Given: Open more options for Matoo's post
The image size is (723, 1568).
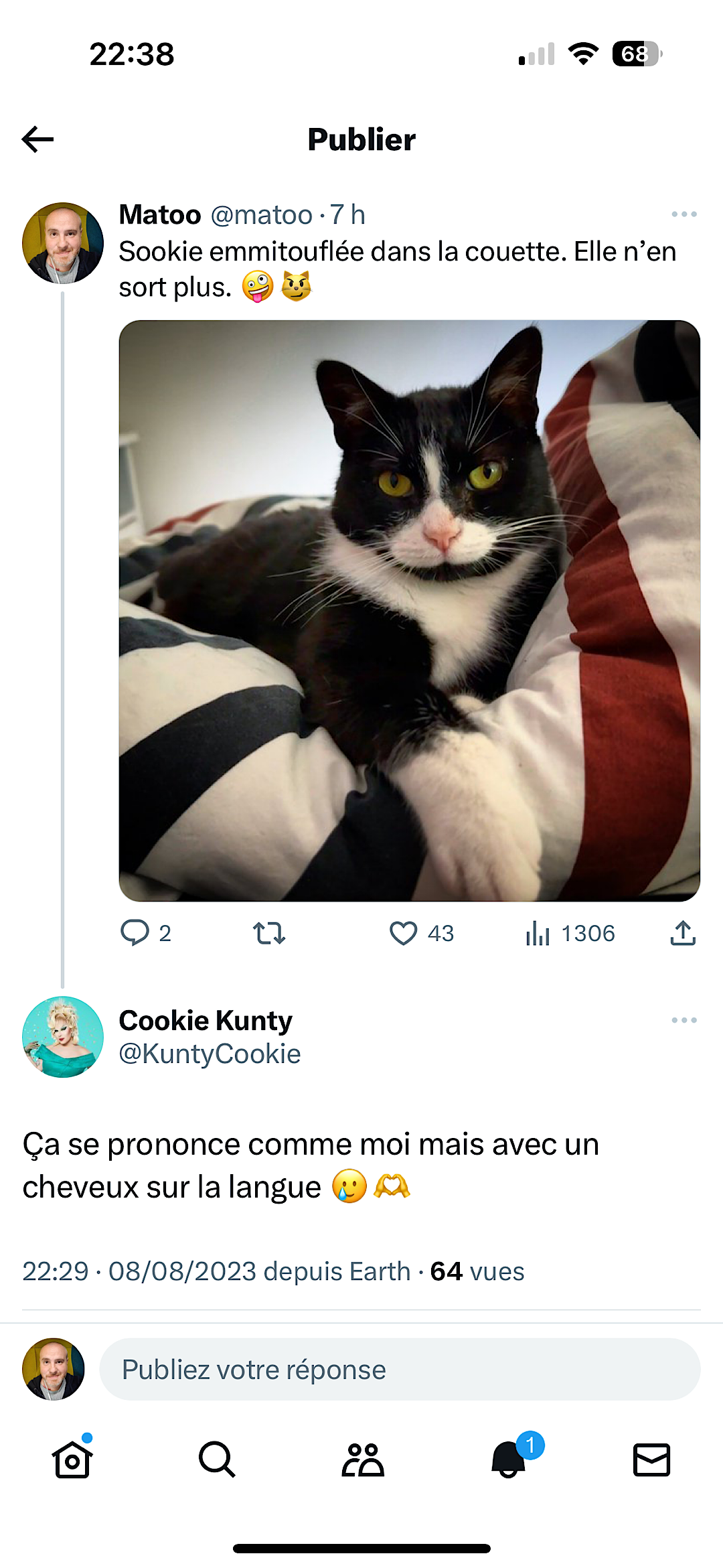Looking at the screenshot, I should click(684, 214).
